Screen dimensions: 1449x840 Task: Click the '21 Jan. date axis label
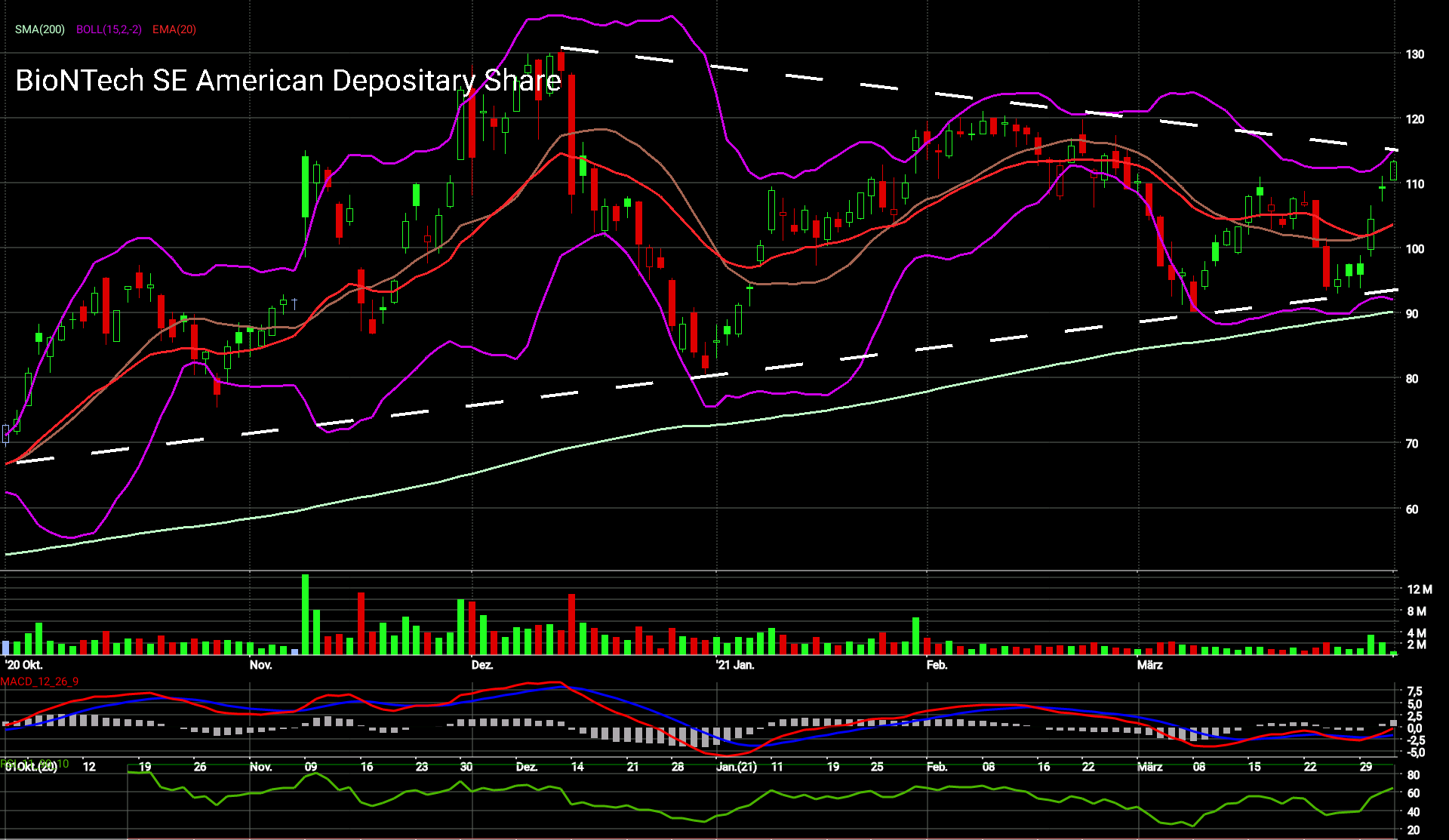pos(735,665)
